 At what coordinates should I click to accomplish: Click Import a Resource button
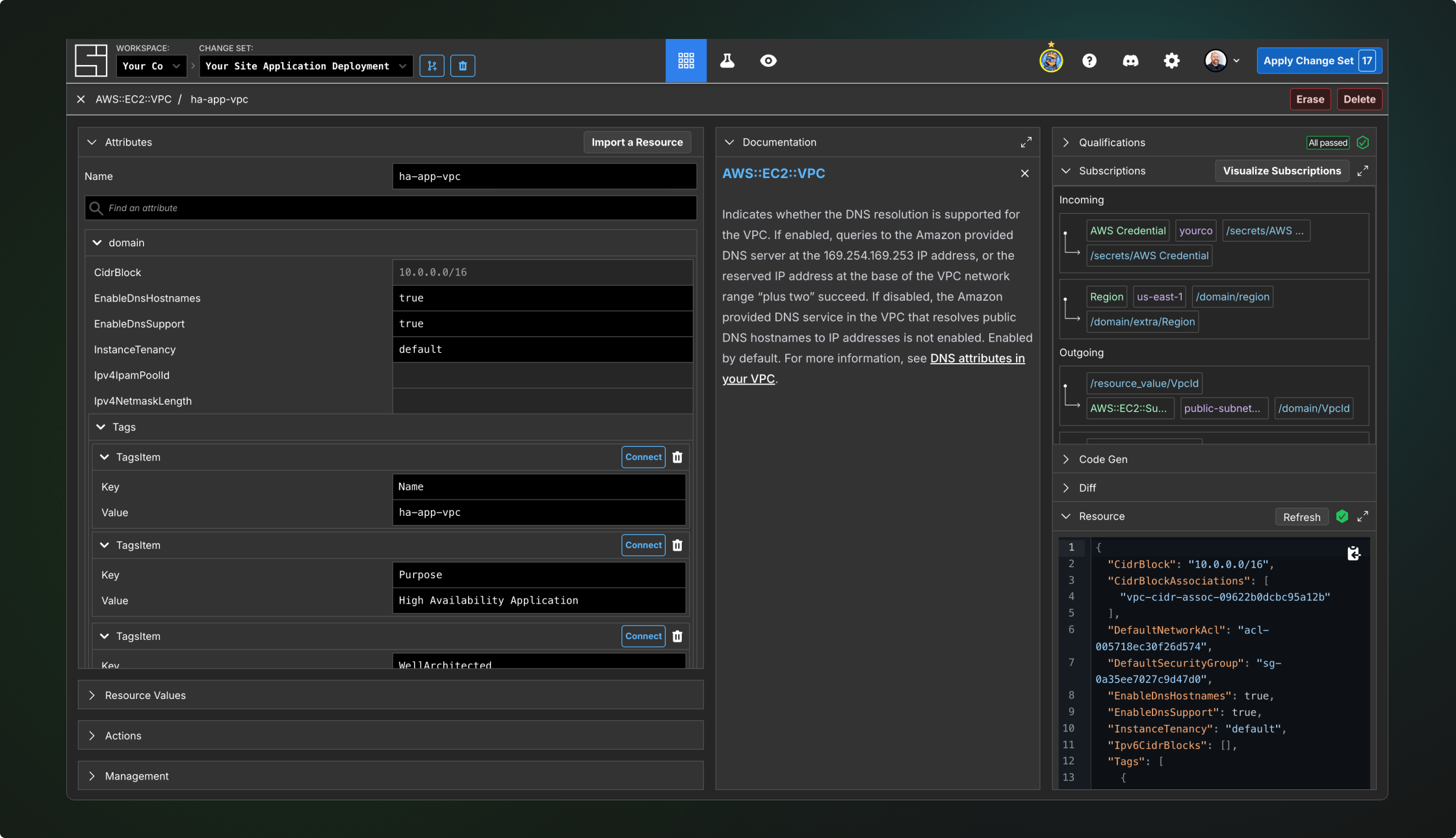pos(637,142)
